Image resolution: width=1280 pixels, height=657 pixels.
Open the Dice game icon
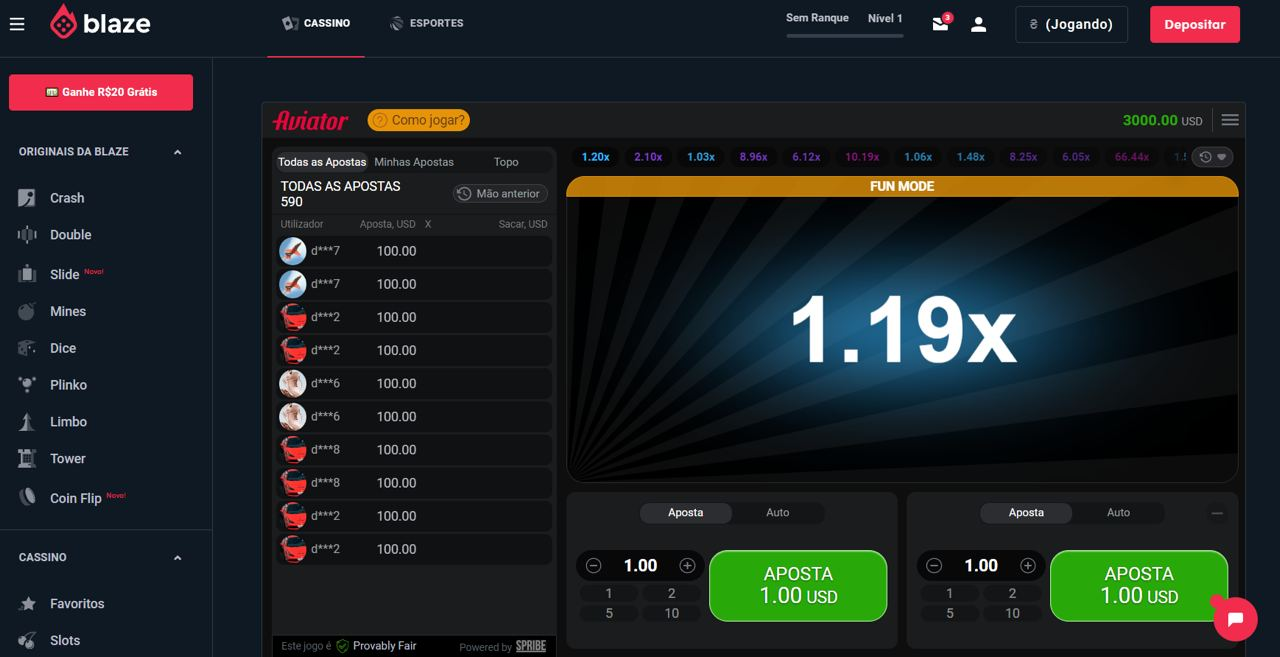coord(28,348)
